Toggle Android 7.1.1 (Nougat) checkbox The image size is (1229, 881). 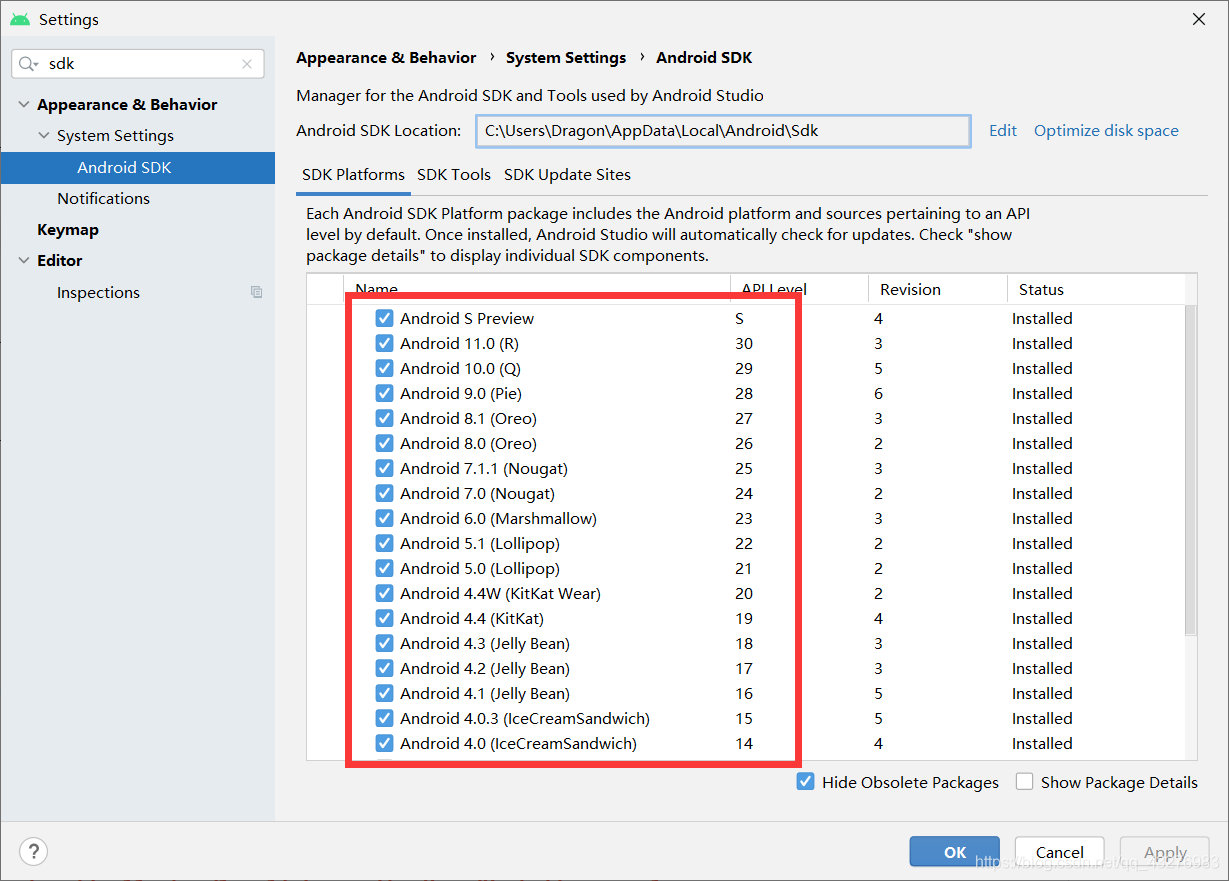384,468
